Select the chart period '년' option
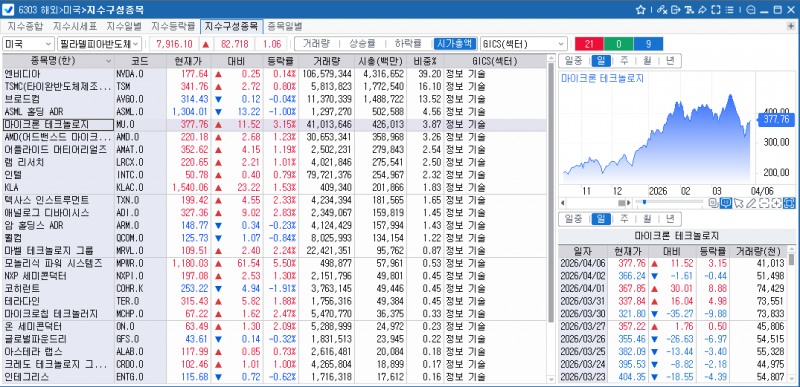Image resolution: width=800 pixels, height=387 pixels. click(670, 61)
